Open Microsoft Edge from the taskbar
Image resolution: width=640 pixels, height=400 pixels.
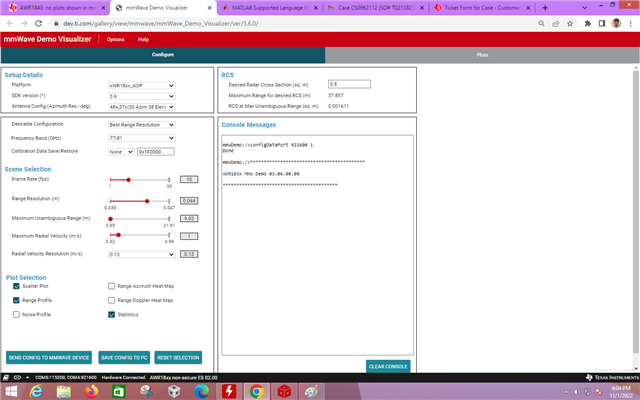(201, 391)
